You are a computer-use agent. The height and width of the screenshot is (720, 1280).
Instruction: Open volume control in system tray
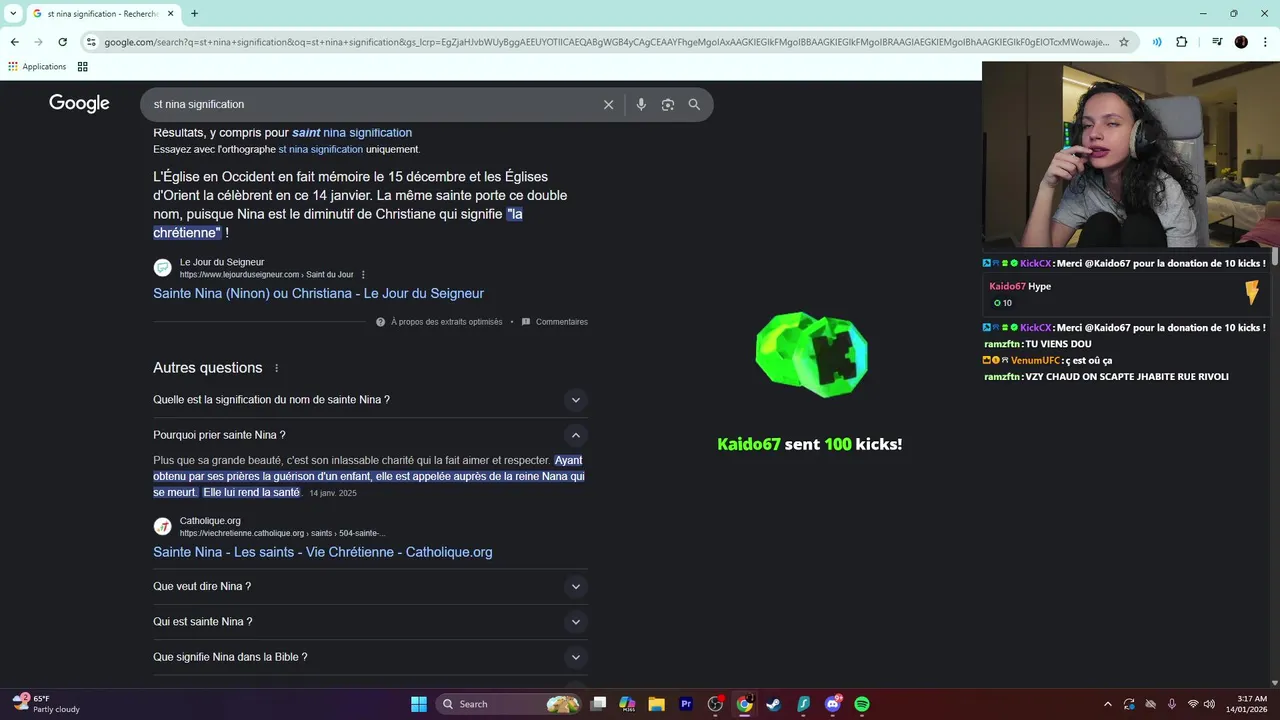click(x=1210, y=704)
